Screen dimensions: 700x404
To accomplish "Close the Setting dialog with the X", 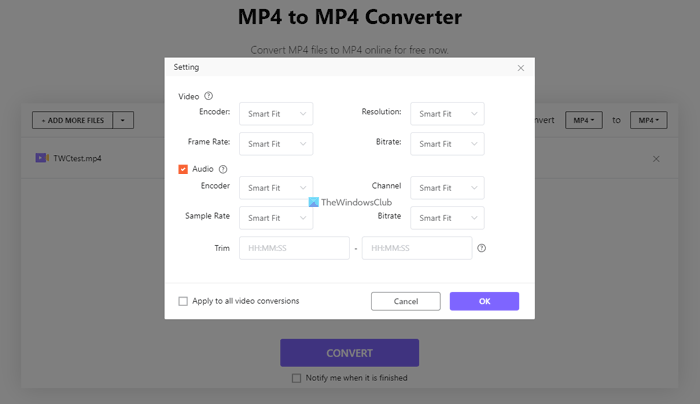I will (521, 68).
